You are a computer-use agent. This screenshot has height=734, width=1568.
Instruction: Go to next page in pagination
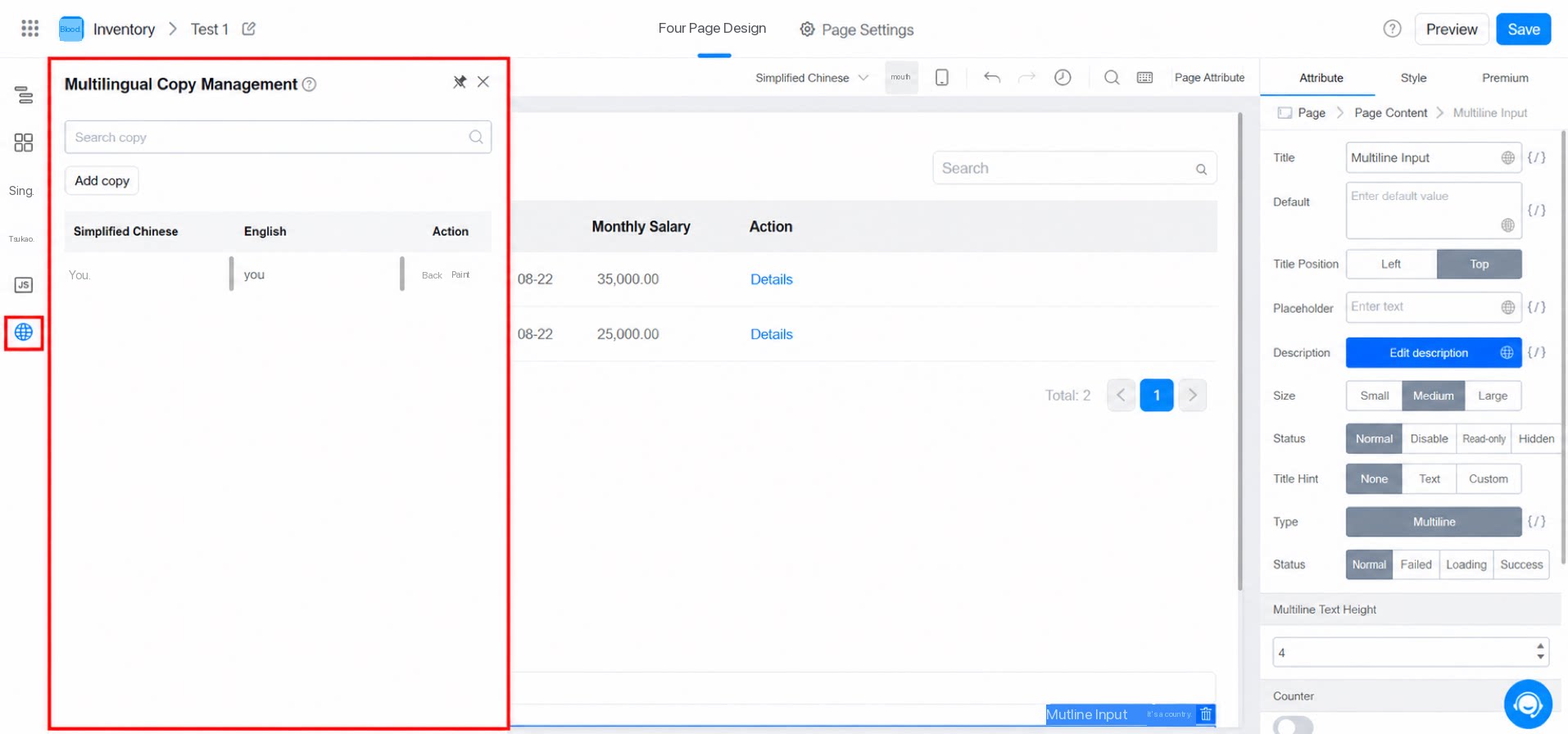[x=1193, y=396]
